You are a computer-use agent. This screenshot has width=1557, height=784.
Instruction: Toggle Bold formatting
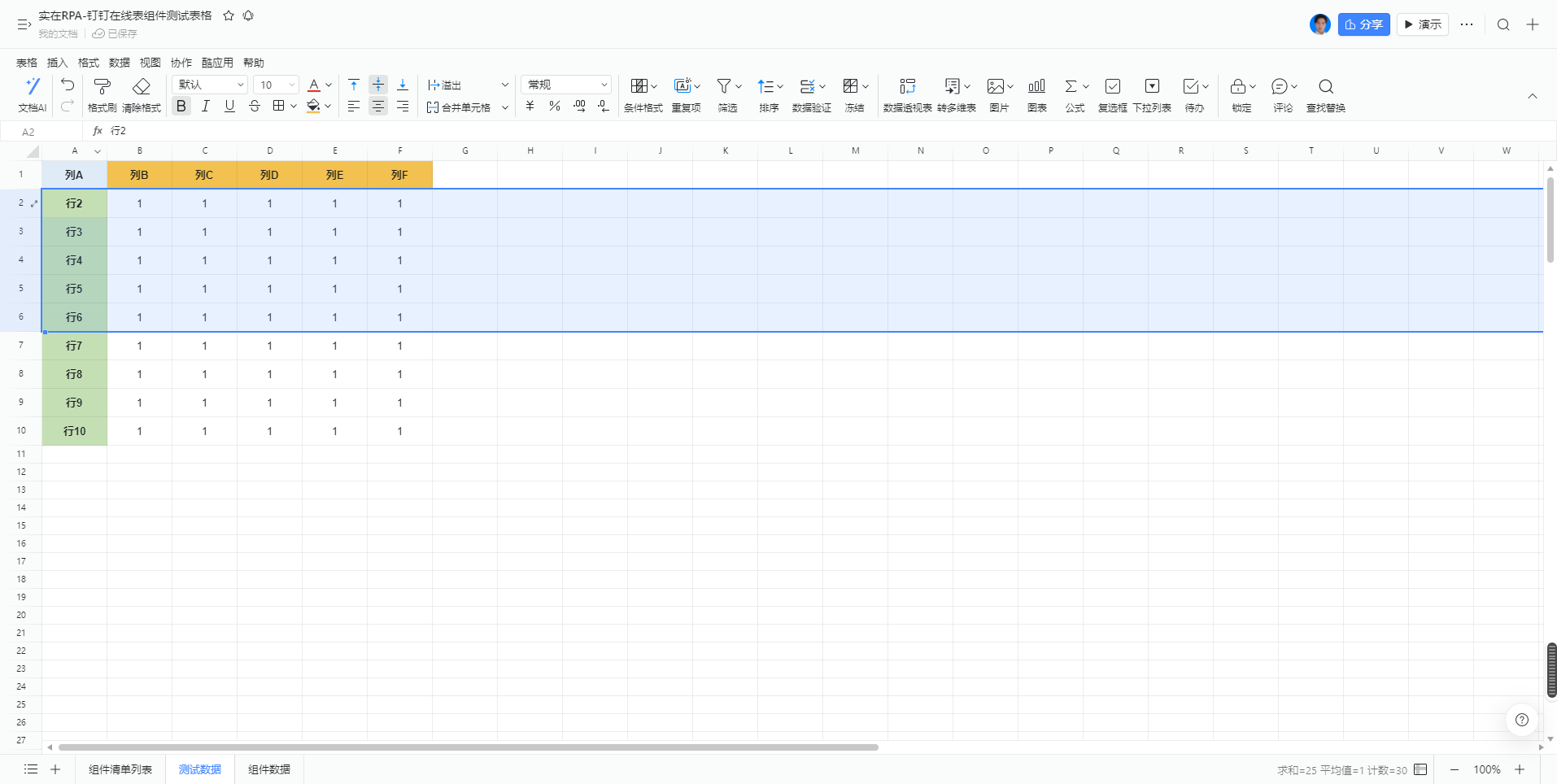[x=181, y=107]
